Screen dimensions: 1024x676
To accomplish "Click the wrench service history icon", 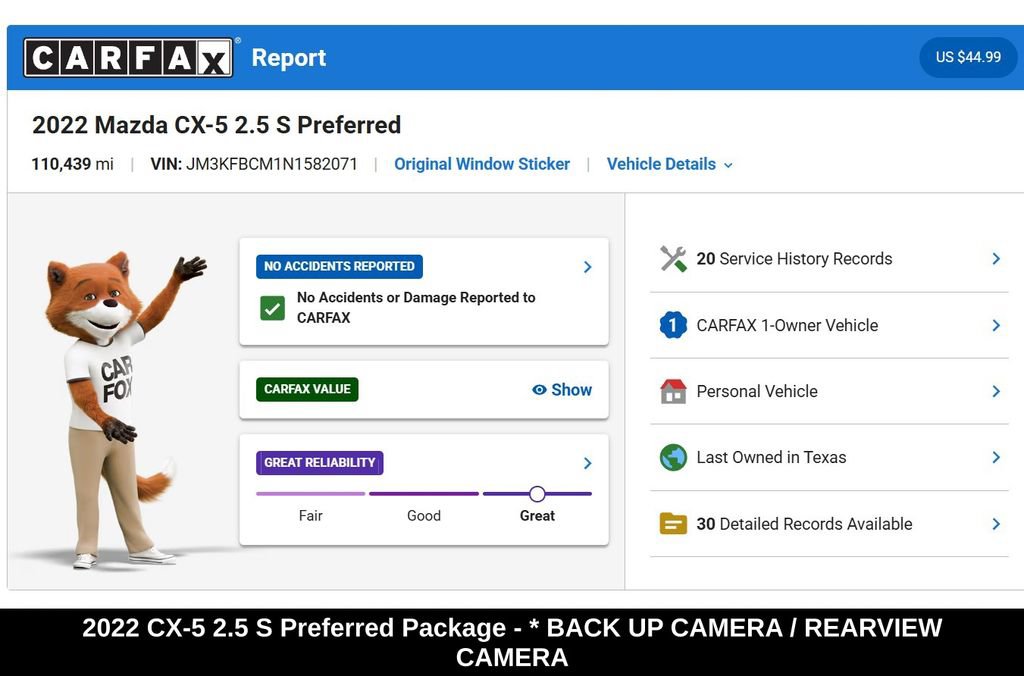I will [x=673, y=259].
